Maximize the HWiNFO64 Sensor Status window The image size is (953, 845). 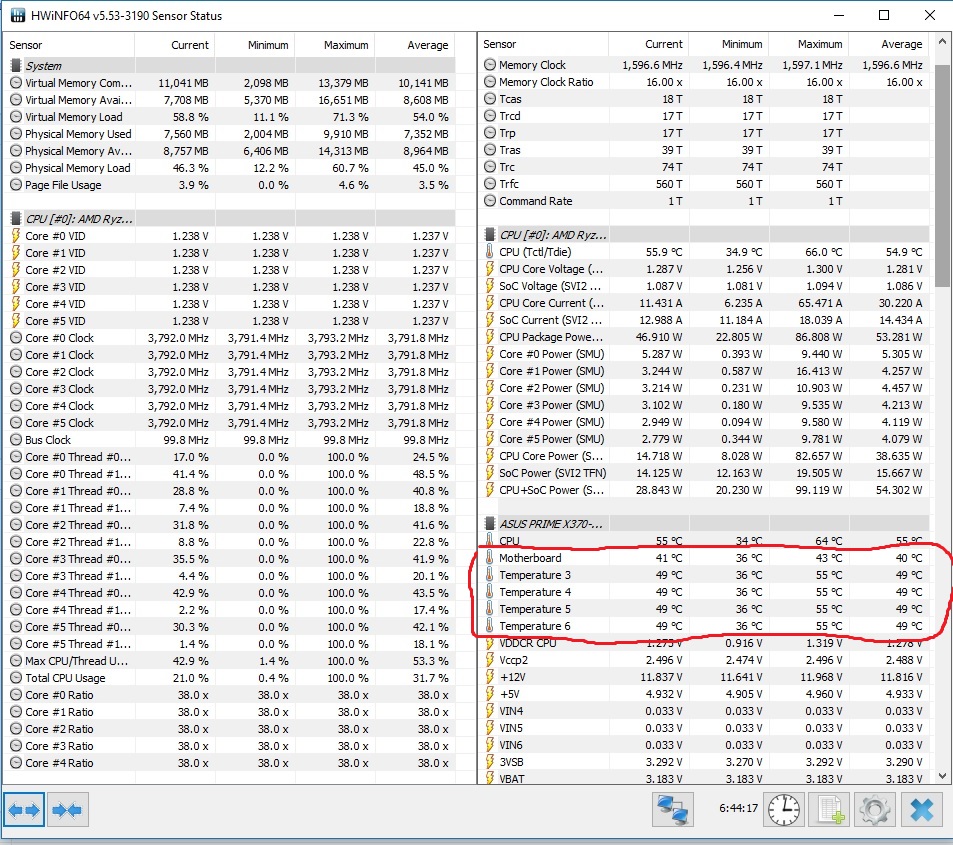[884, 15]
